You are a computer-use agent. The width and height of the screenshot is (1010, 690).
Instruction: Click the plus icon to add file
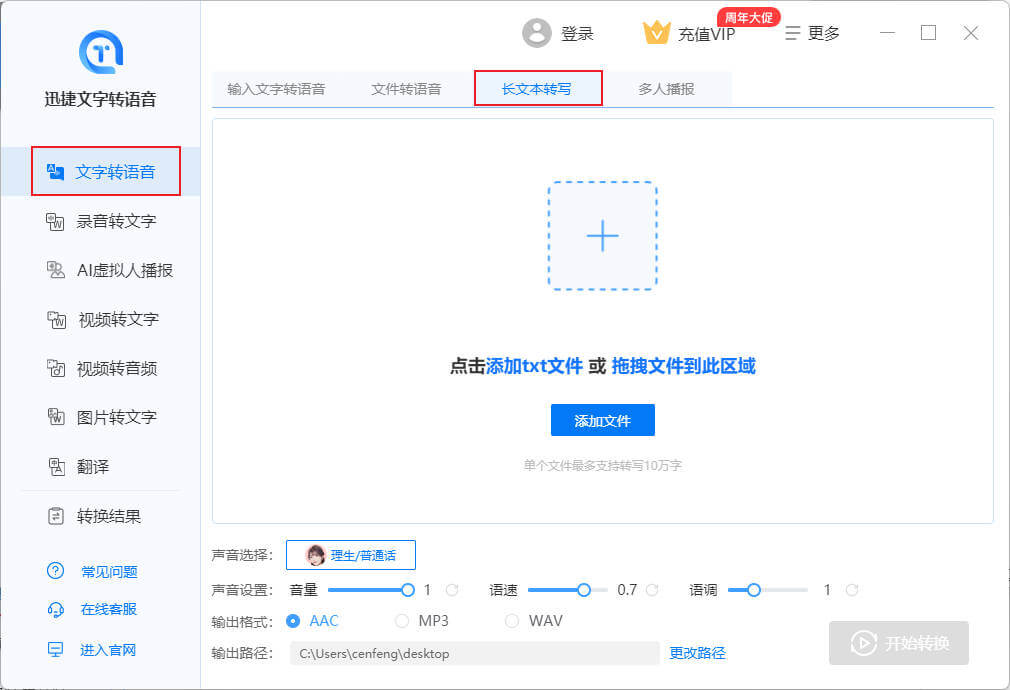(602, 236)
